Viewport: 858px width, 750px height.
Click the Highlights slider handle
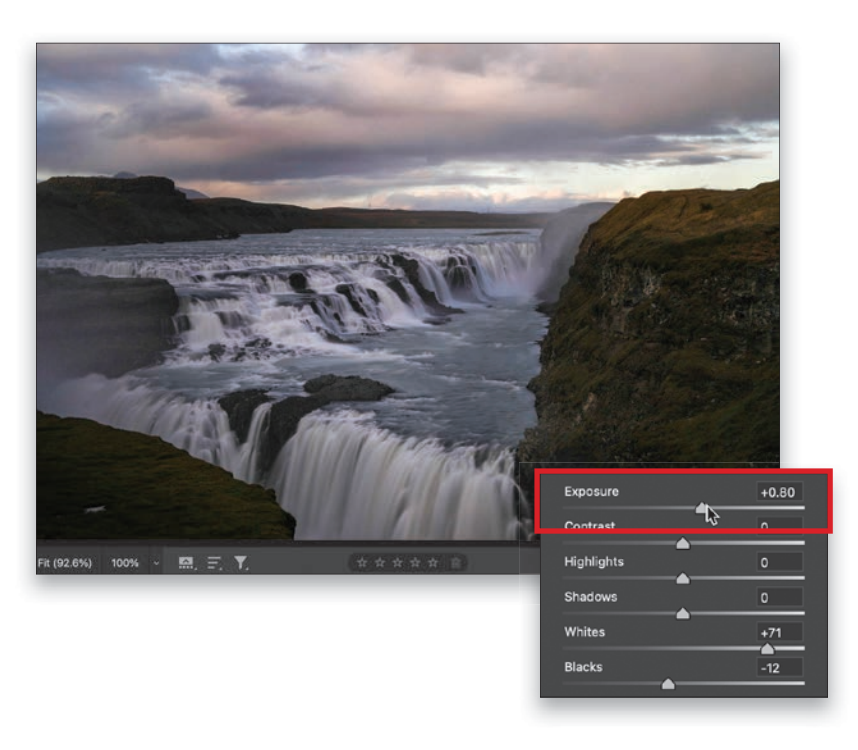pyautogui.click(x=683, y=578)
